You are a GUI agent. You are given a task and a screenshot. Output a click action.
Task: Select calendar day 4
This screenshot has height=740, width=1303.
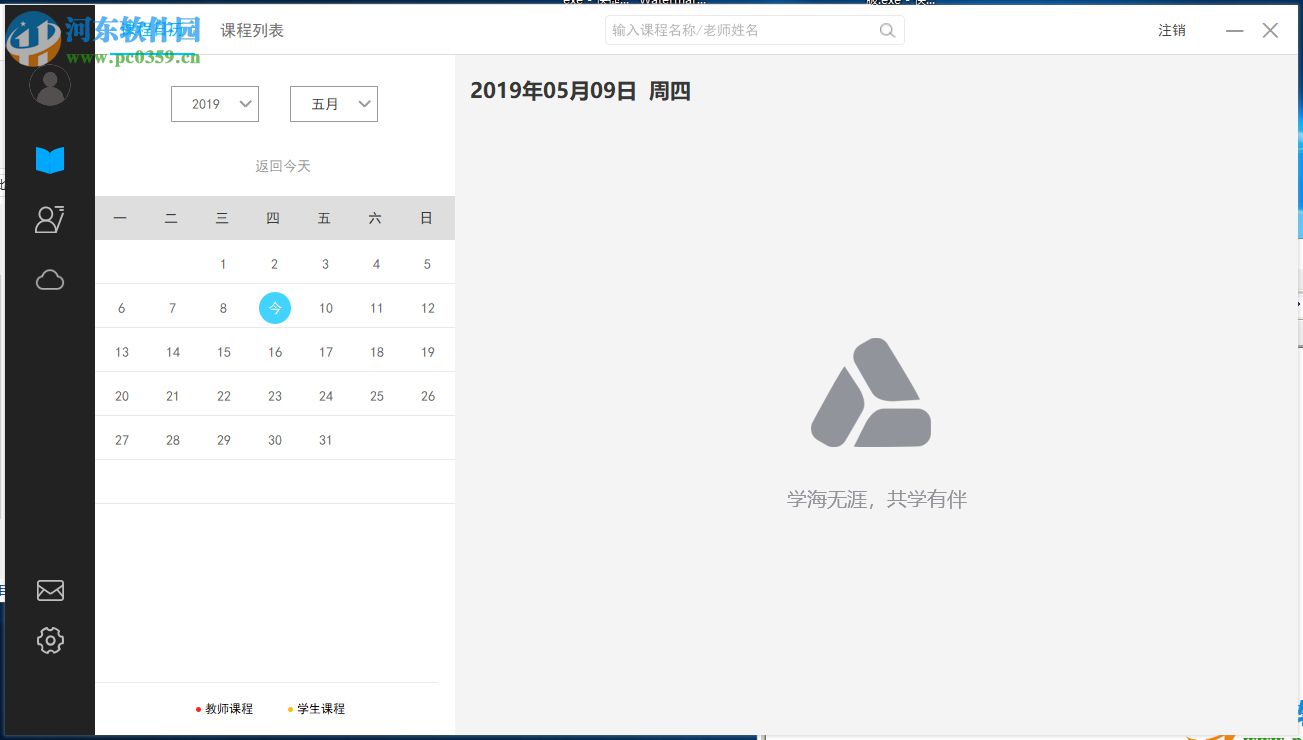coord(376,264)
